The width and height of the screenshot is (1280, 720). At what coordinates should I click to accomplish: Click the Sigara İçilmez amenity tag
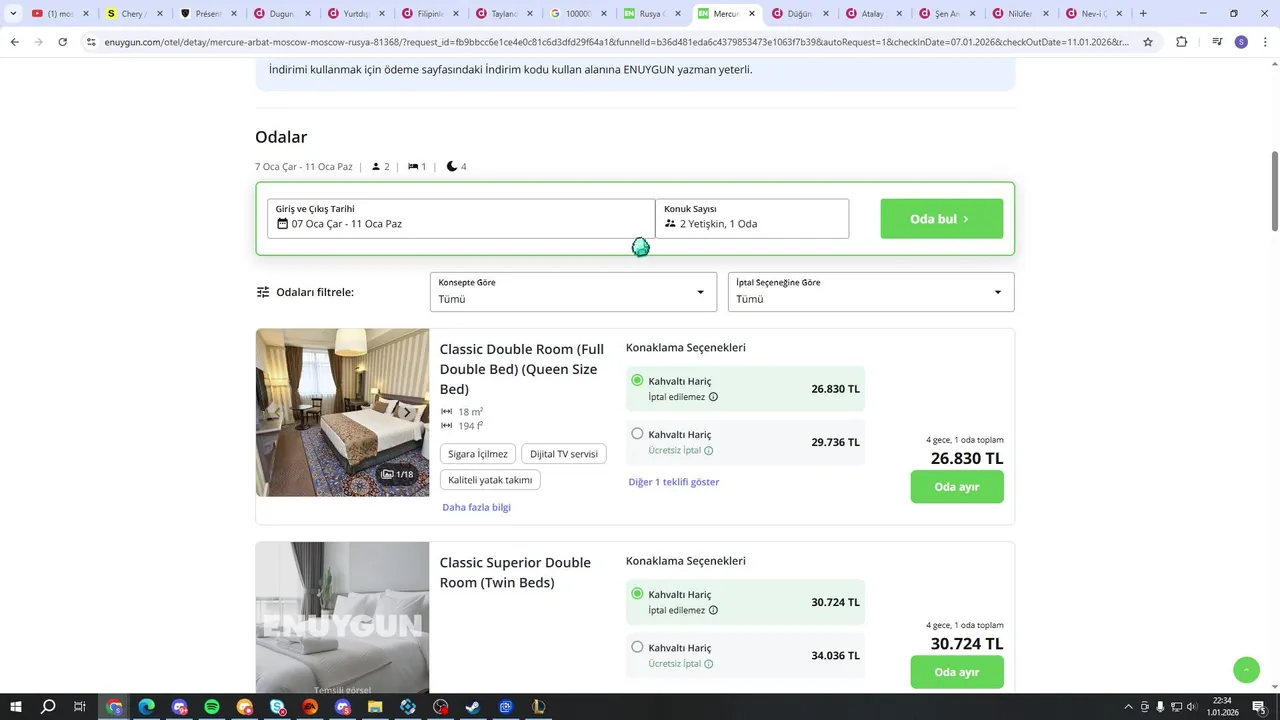[478, 454]
